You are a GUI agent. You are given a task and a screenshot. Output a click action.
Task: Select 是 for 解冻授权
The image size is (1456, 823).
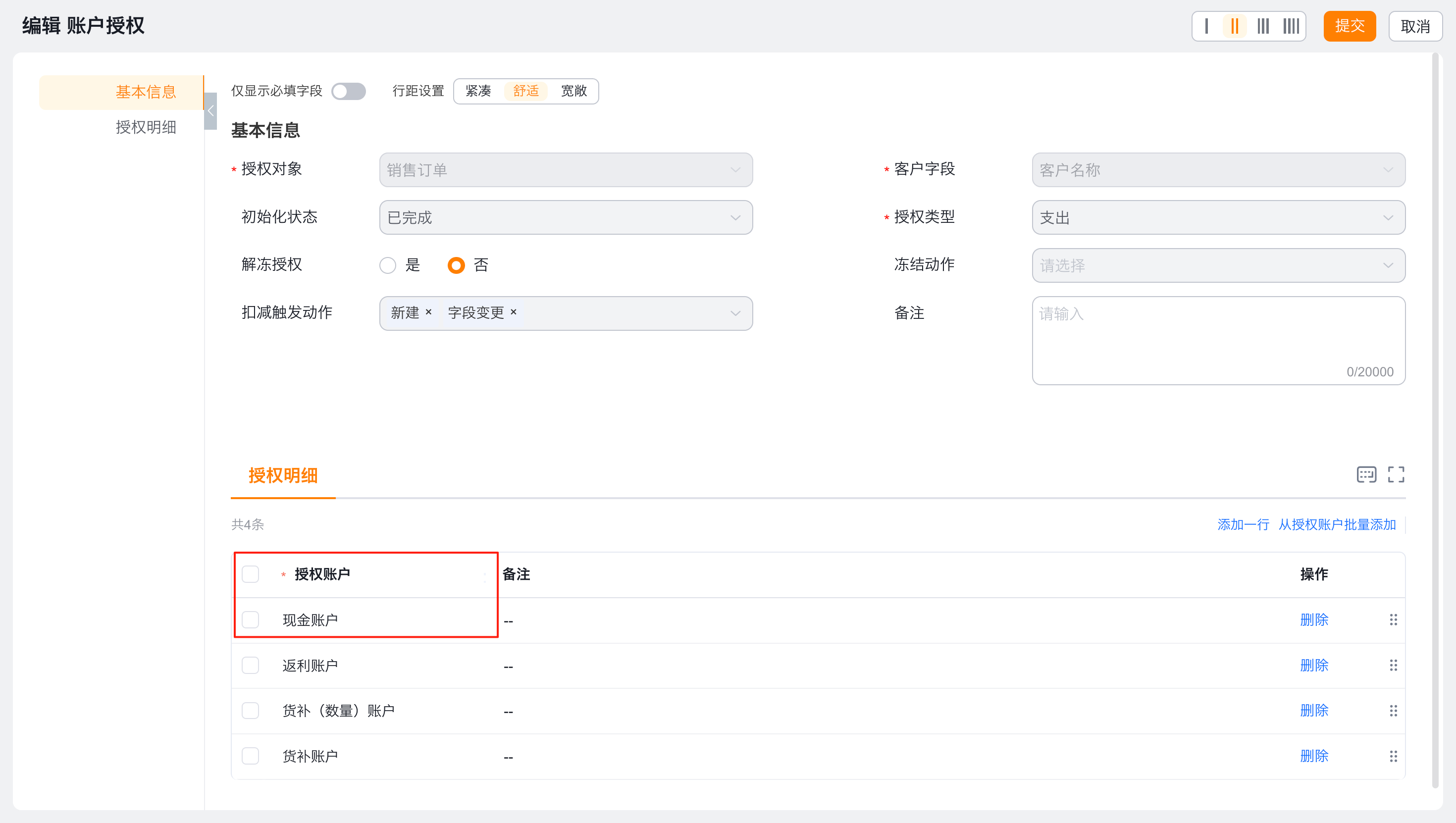[388, 265]
